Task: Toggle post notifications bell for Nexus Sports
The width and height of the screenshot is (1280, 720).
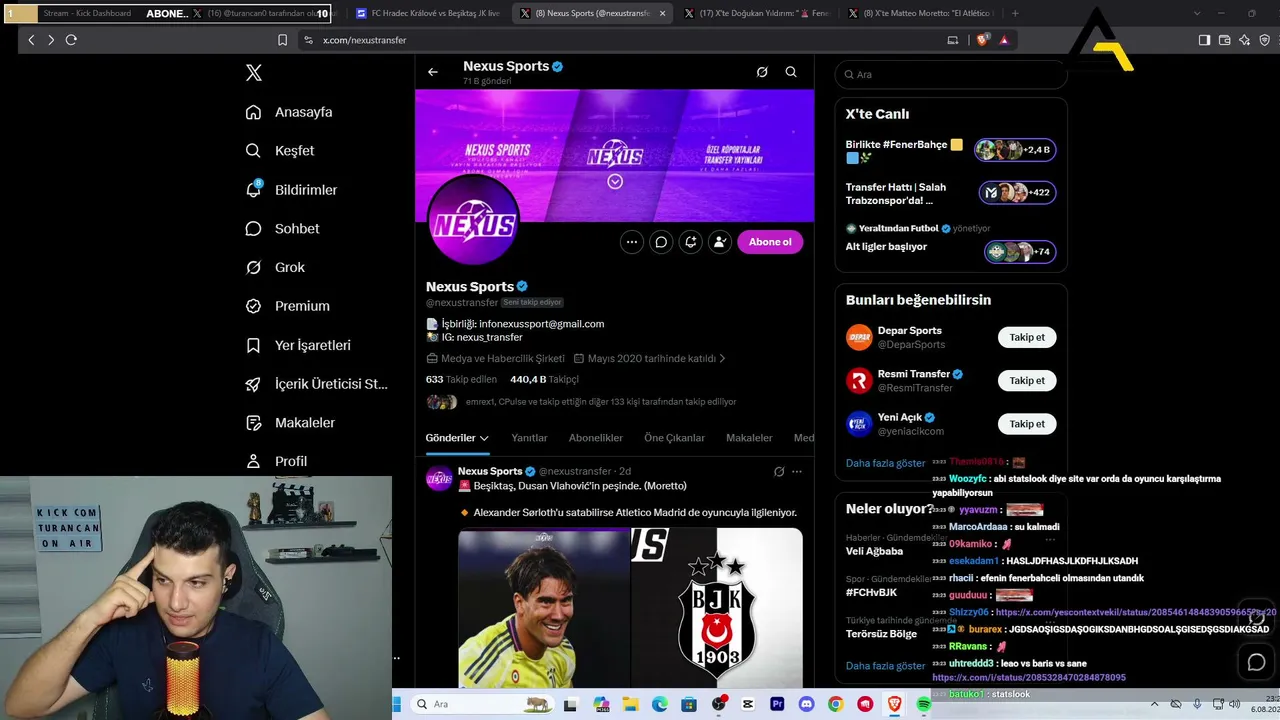Action: (690, 242)
